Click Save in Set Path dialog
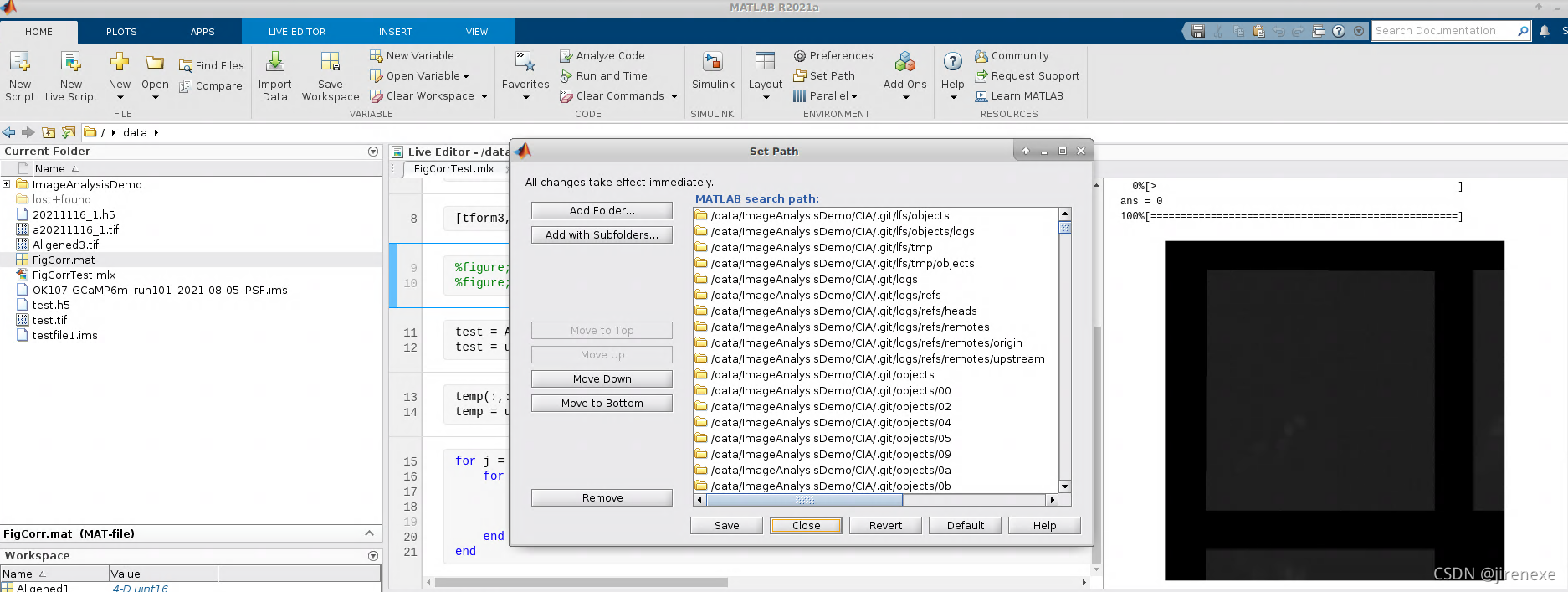The image size is (1568, 592). (x=726, y=526)
